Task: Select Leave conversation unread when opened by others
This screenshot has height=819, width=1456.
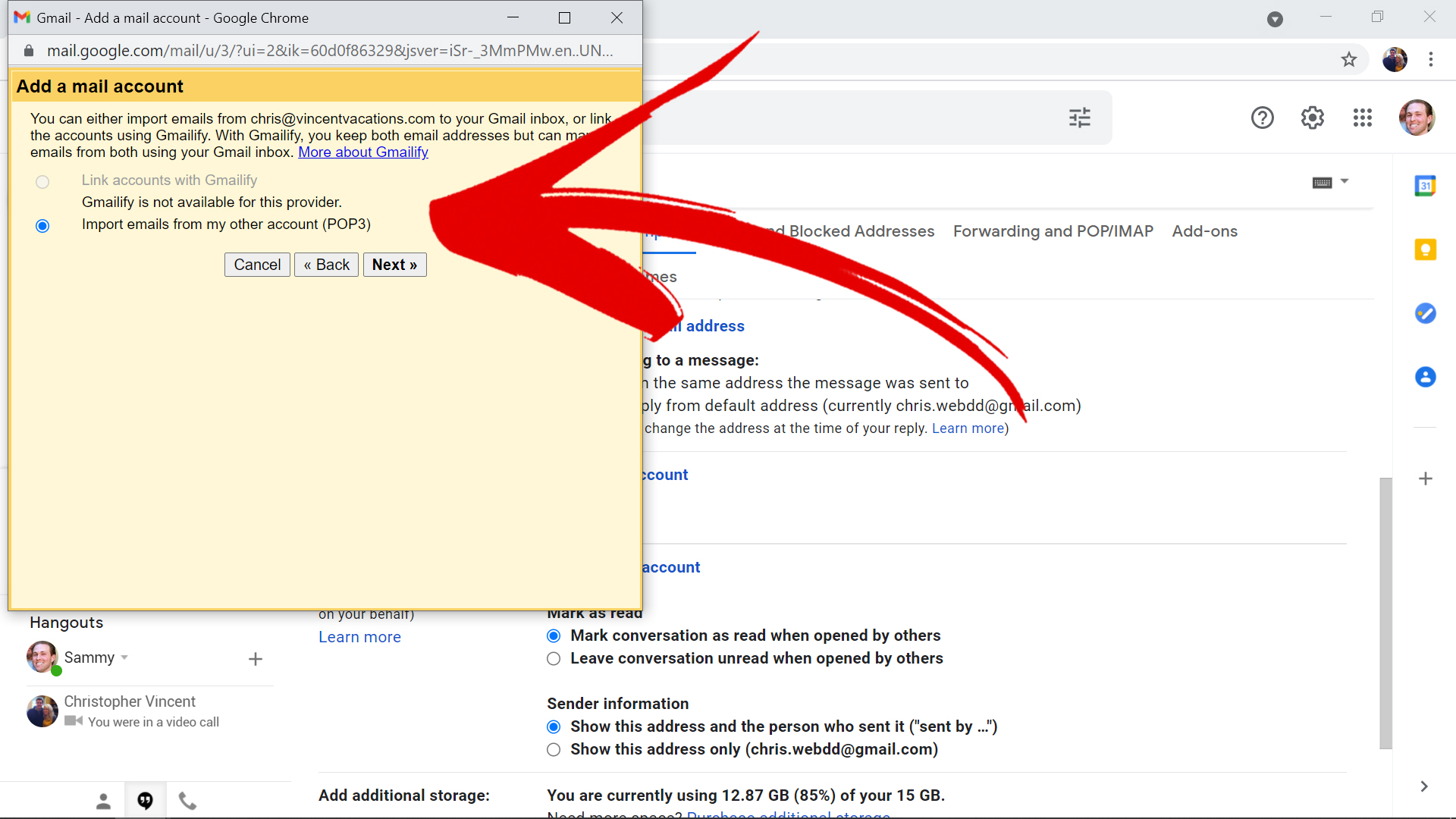Action: pyautogui.click(x=554, y=659)
